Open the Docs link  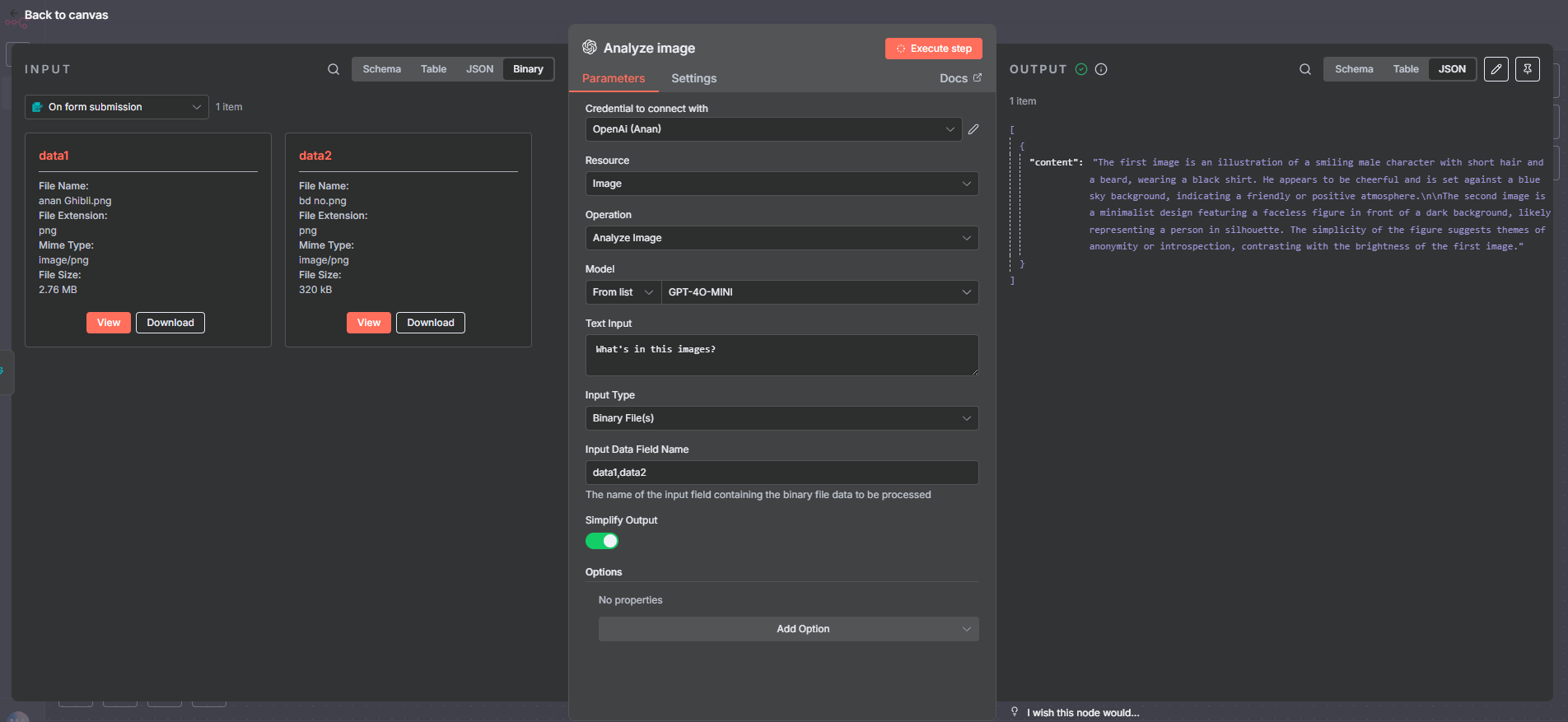pos(959,78)
